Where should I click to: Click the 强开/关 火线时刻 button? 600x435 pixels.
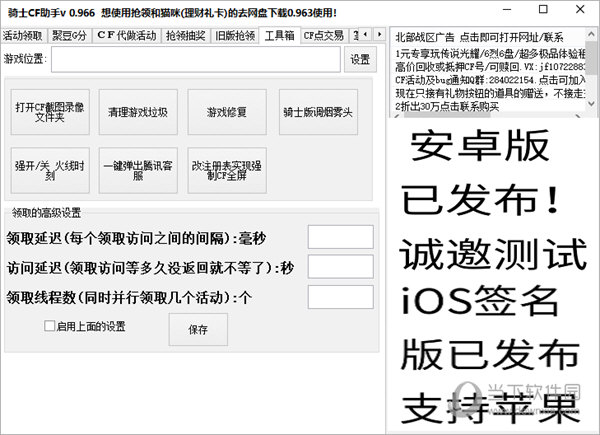(50, 170)
